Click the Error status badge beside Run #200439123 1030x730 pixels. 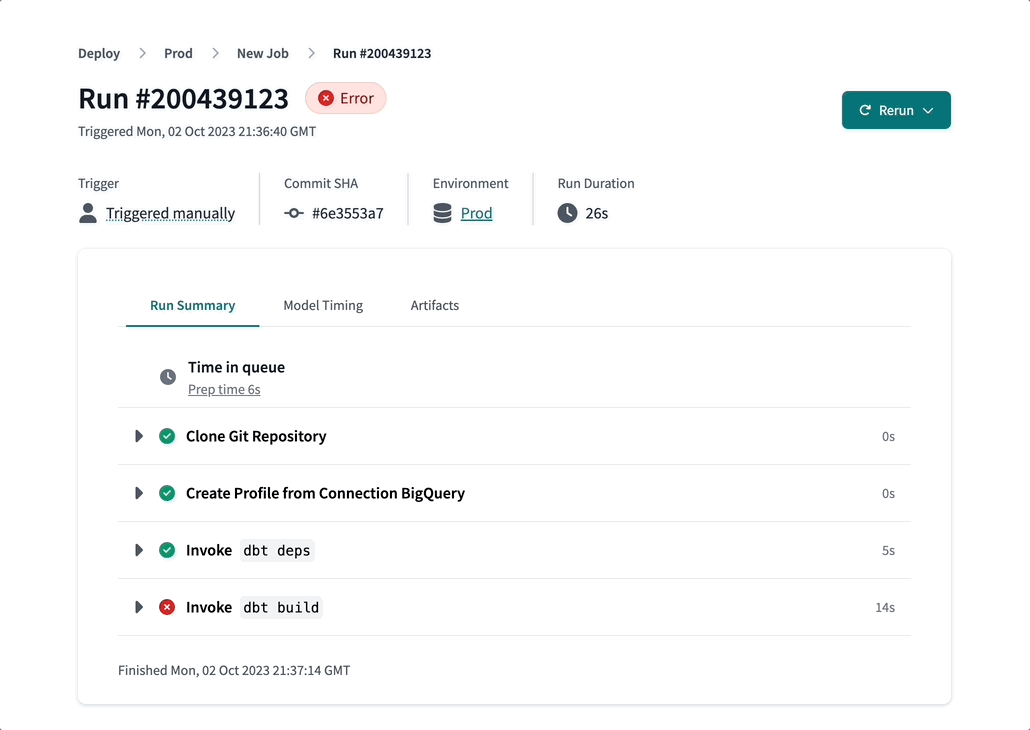(345, 98)
